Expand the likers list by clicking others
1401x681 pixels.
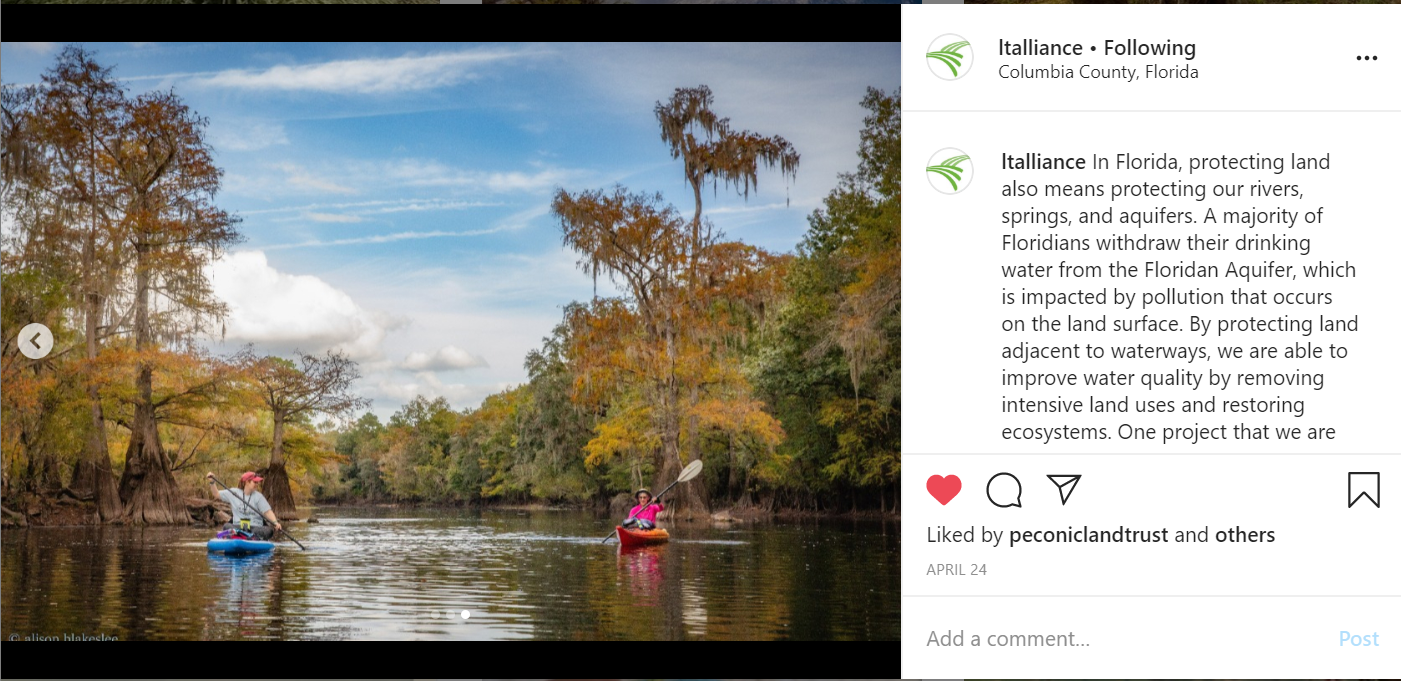point(1244,535)
